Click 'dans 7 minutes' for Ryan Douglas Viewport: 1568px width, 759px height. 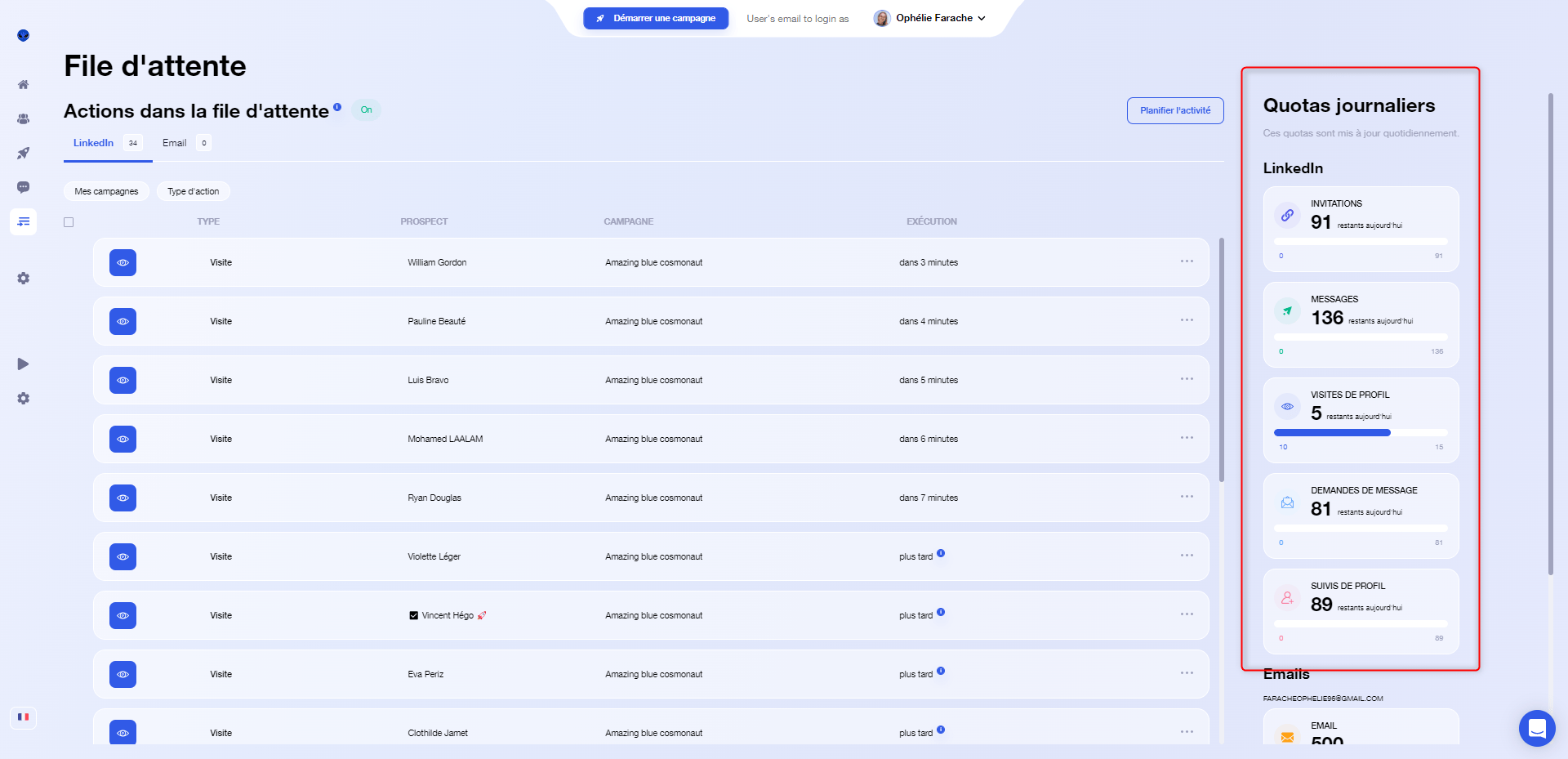(x=929, y=498)
